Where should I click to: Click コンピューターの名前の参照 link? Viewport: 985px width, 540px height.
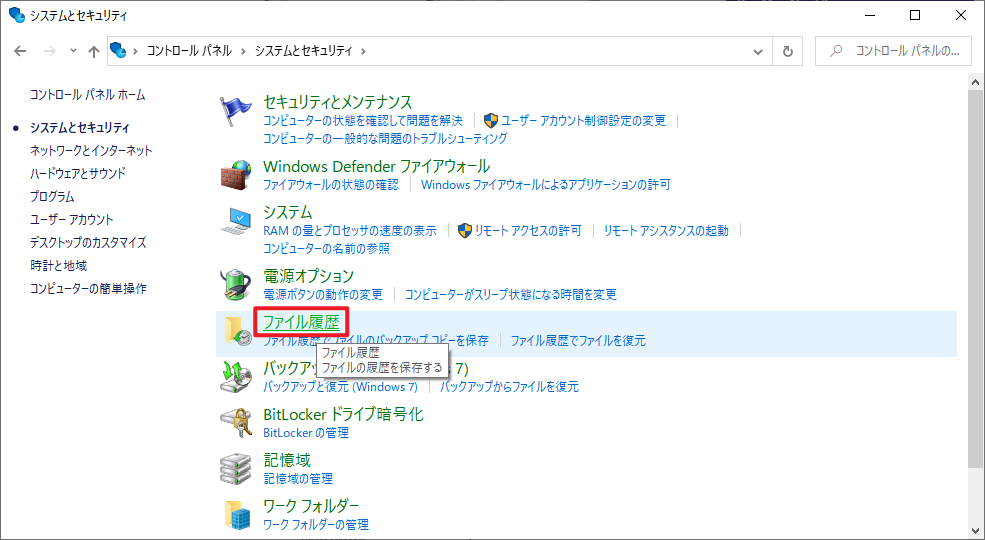(x=326, y=249)
